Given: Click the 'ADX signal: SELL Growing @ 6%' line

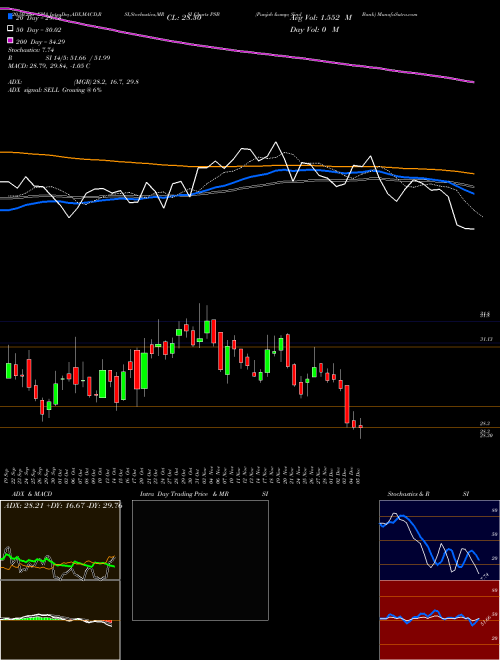Looking at the screenshot, I should click(x=55, y=90).
